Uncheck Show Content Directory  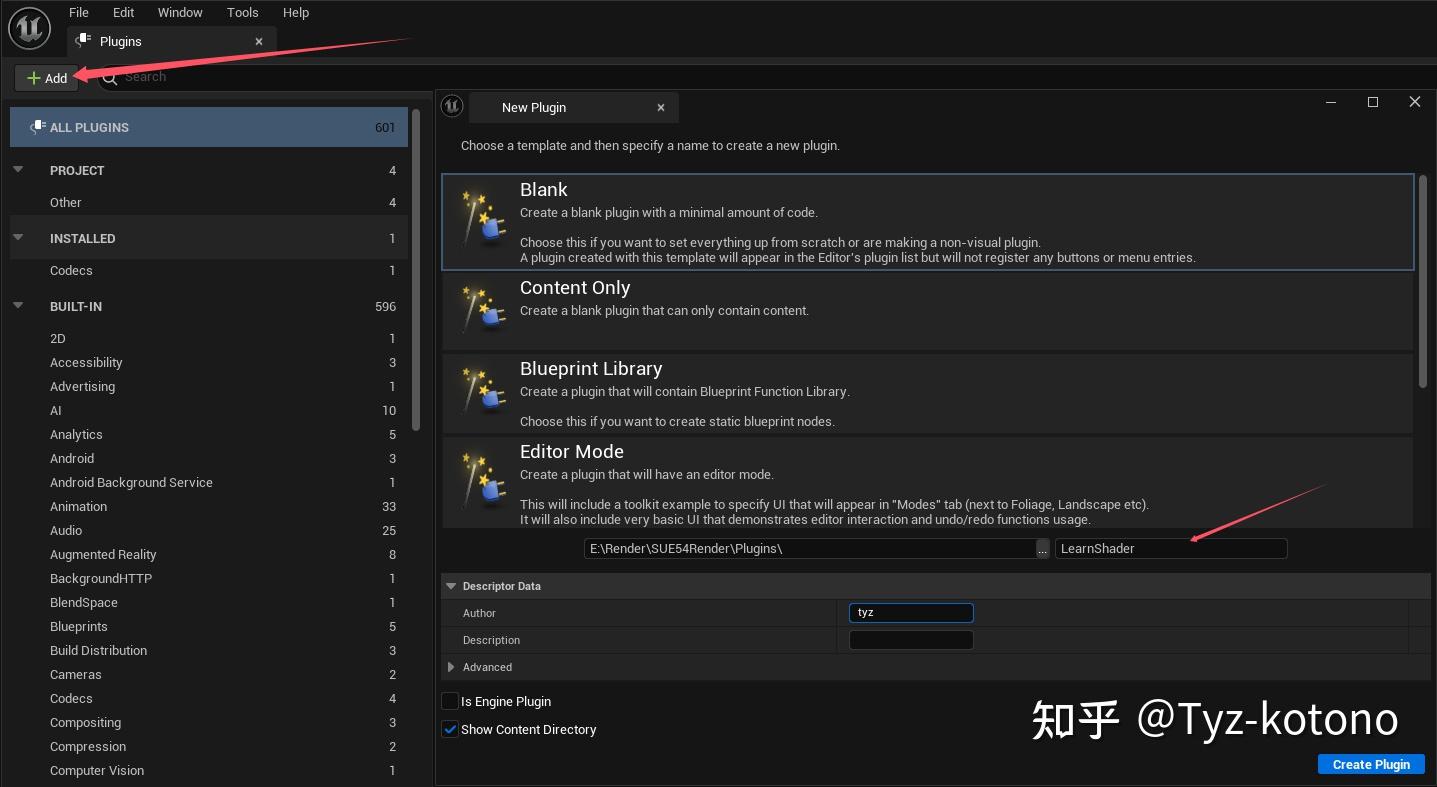pos(450,729)
